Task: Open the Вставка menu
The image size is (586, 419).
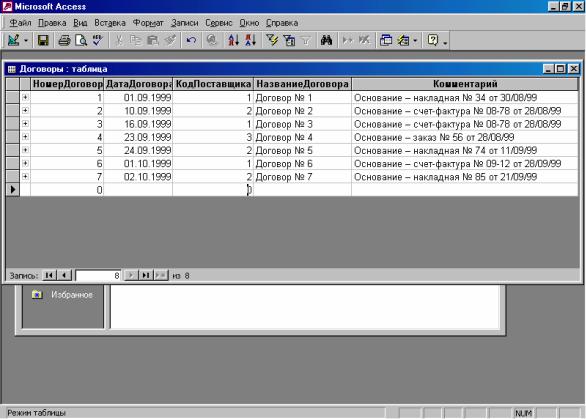Action: 110,23
